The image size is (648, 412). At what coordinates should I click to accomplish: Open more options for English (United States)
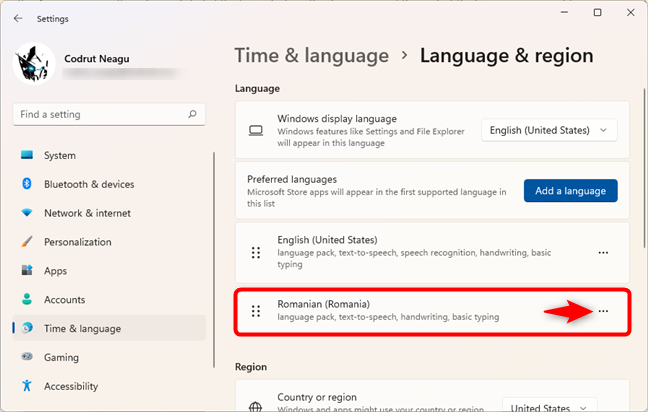pos(603,252)
